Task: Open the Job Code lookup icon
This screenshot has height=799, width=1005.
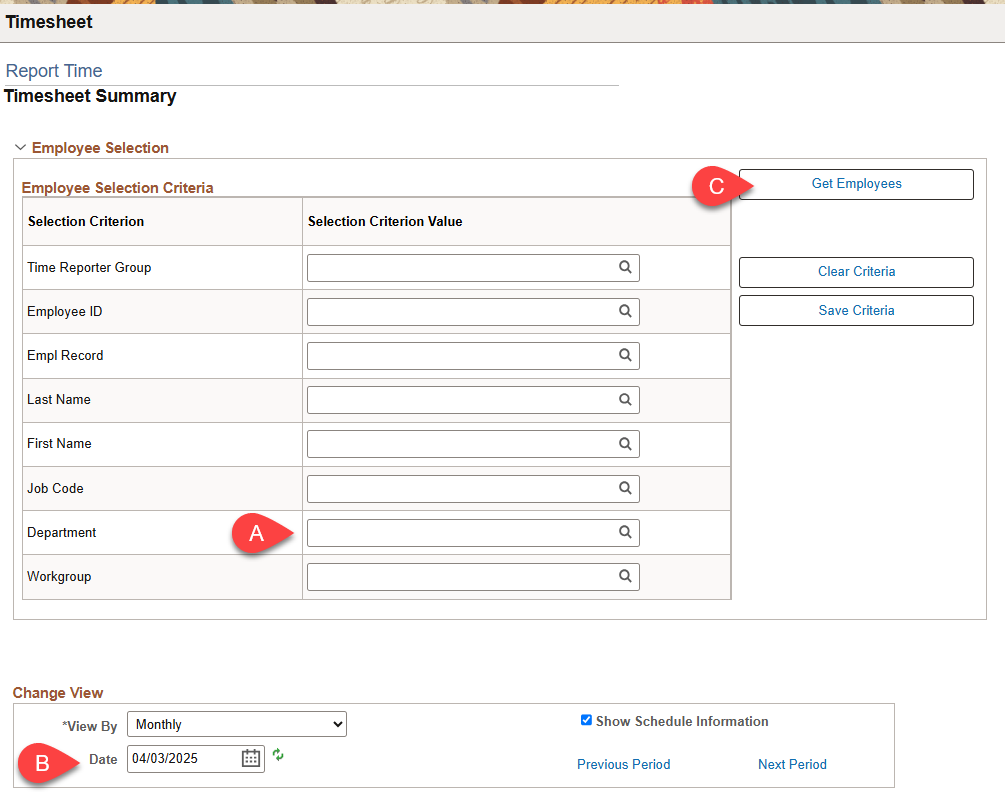Action: pos(625,488)
